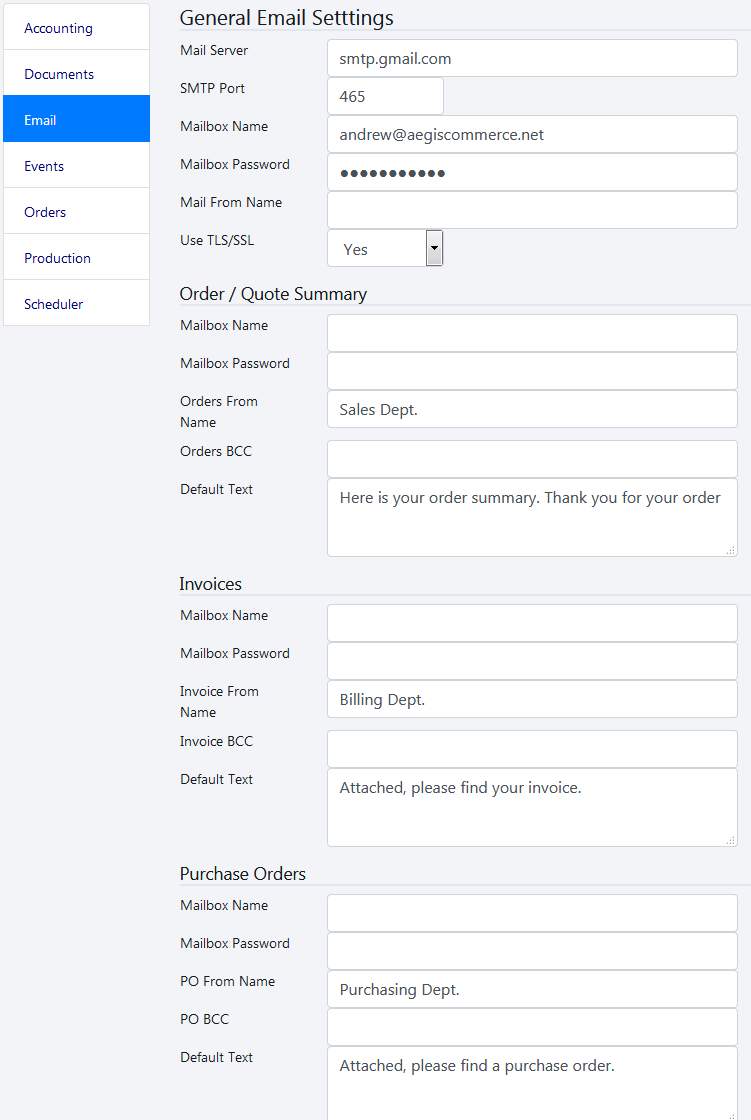Focus the Orders BCC input
This screenshot has height=1120, width=751.
pyautogui.click(x=532, y=459)
